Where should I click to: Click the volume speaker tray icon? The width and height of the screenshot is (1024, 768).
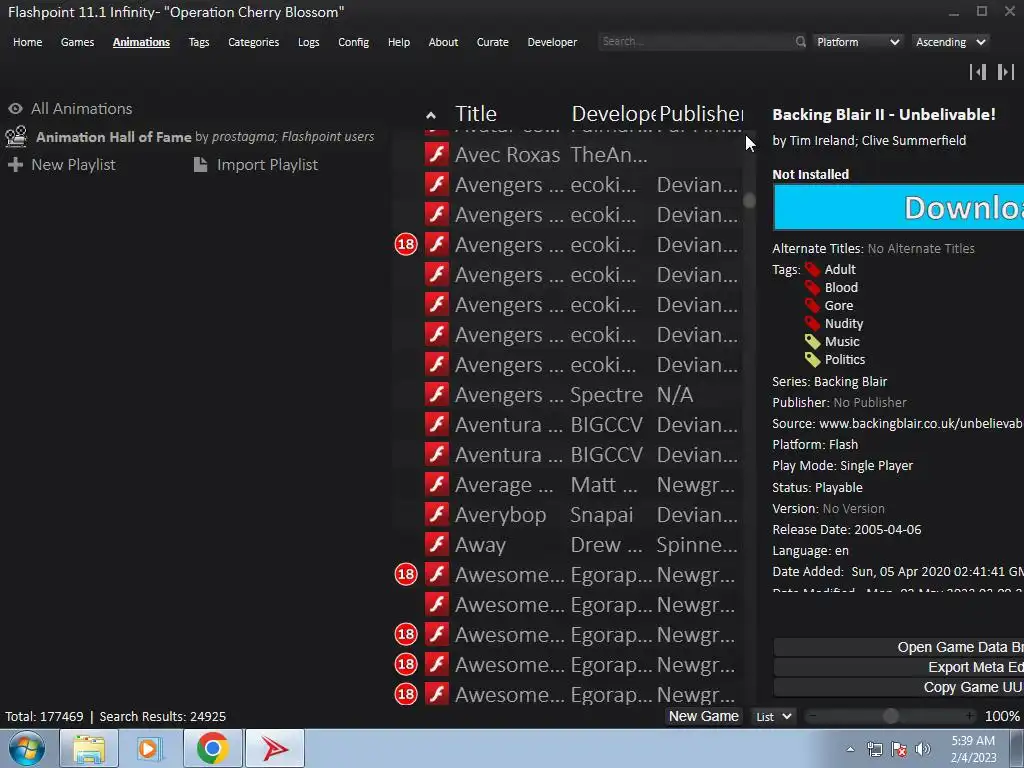922,749
